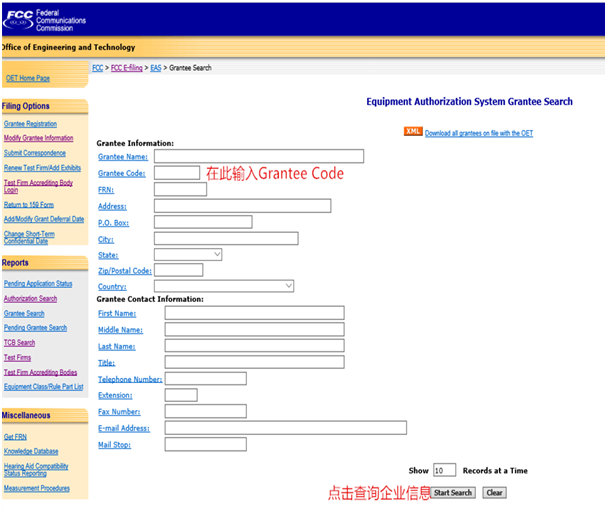Click the Start Search button
Screen dimensions: 607x514
[453, 493]
